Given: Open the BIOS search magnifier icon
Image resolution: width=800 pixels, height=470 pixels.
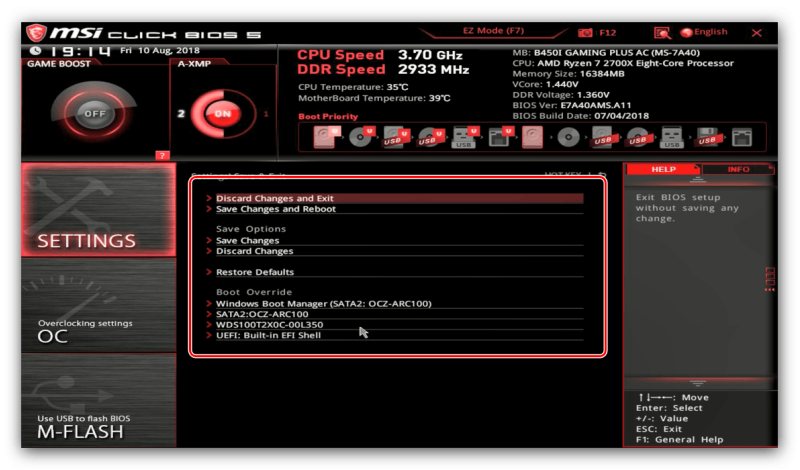Looking at the screenshot, I should [662, 33].
